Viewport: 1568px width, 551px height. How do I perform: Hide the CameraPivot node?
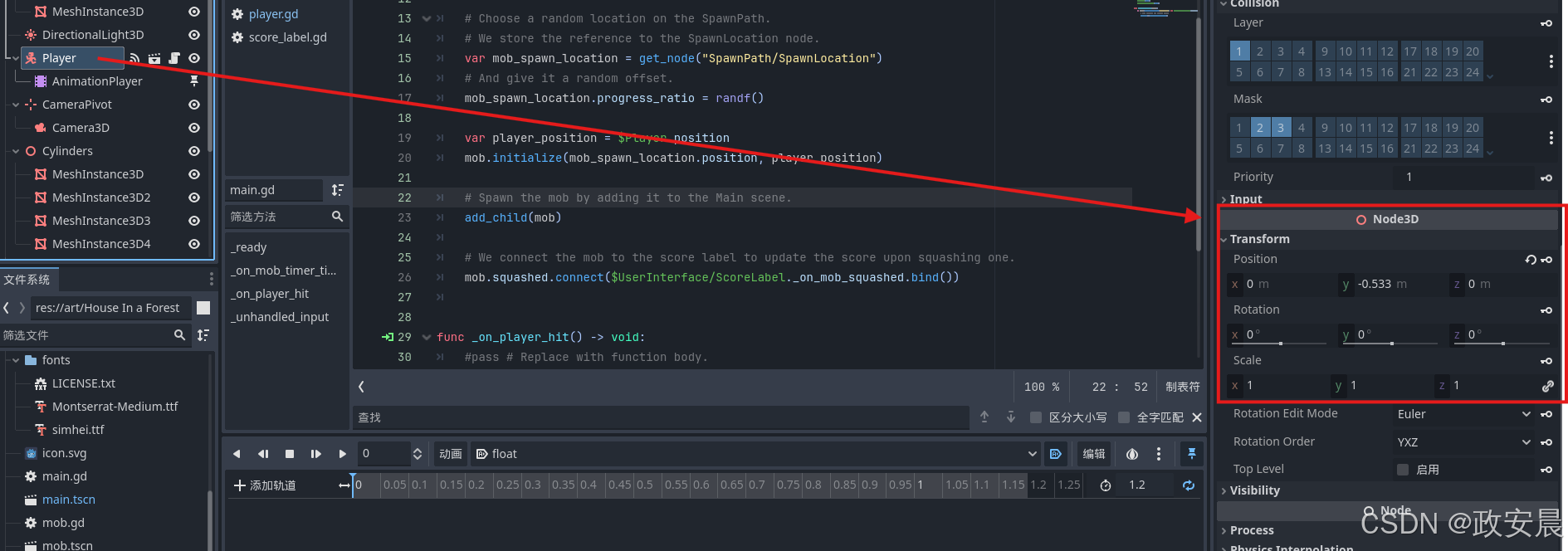coord(194,105)
